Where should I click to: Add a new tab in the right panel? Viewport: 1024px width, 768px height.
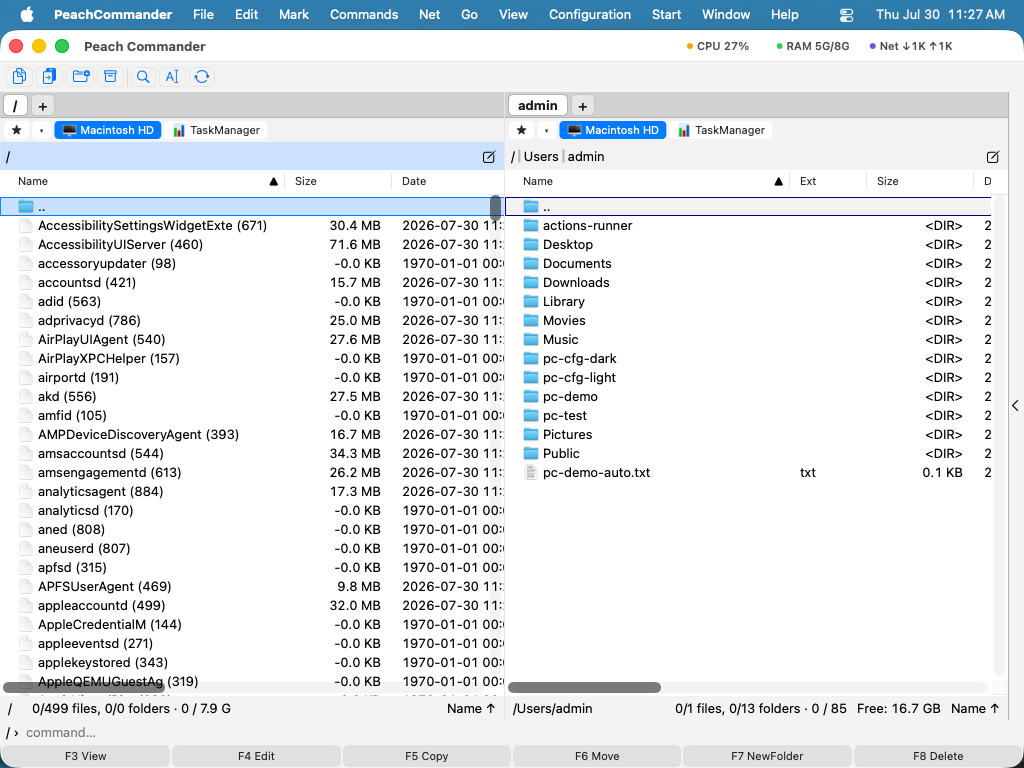coord(583,106)
